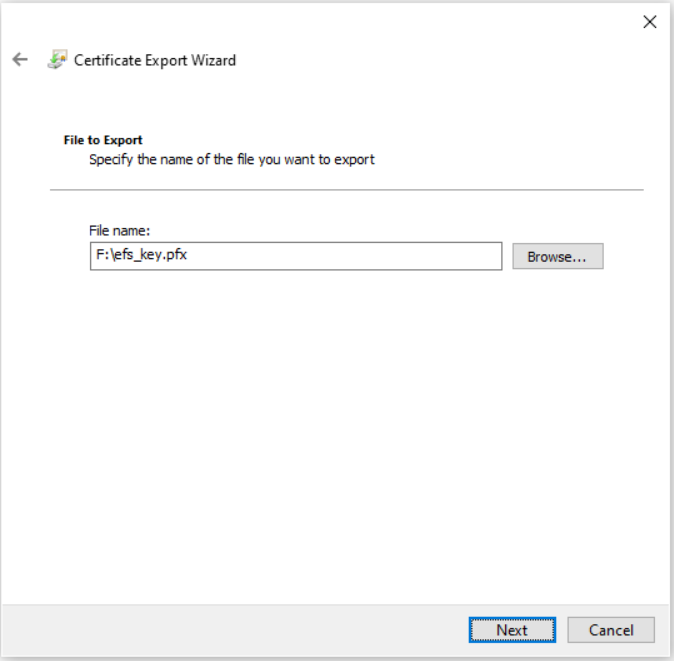The height and width of the screenshot is (661, 674).
Task: Click the gray footer bar left of Next
Action: tap(230, 630)
